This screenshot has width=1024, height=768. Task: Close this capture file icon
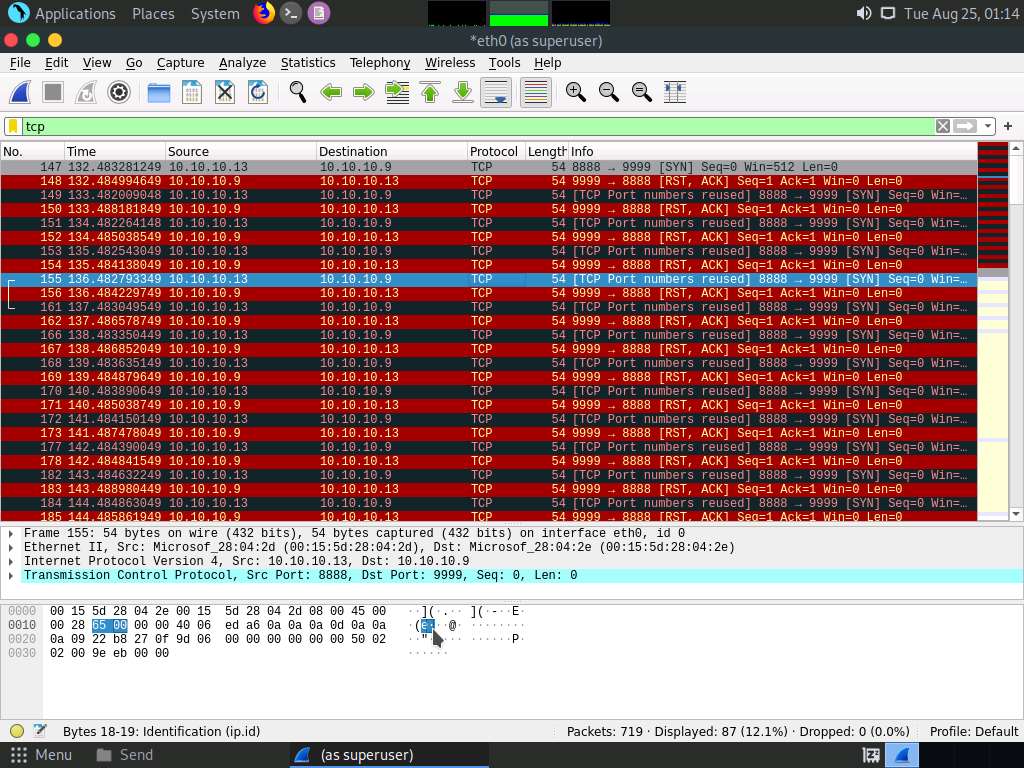coord(225,92)
